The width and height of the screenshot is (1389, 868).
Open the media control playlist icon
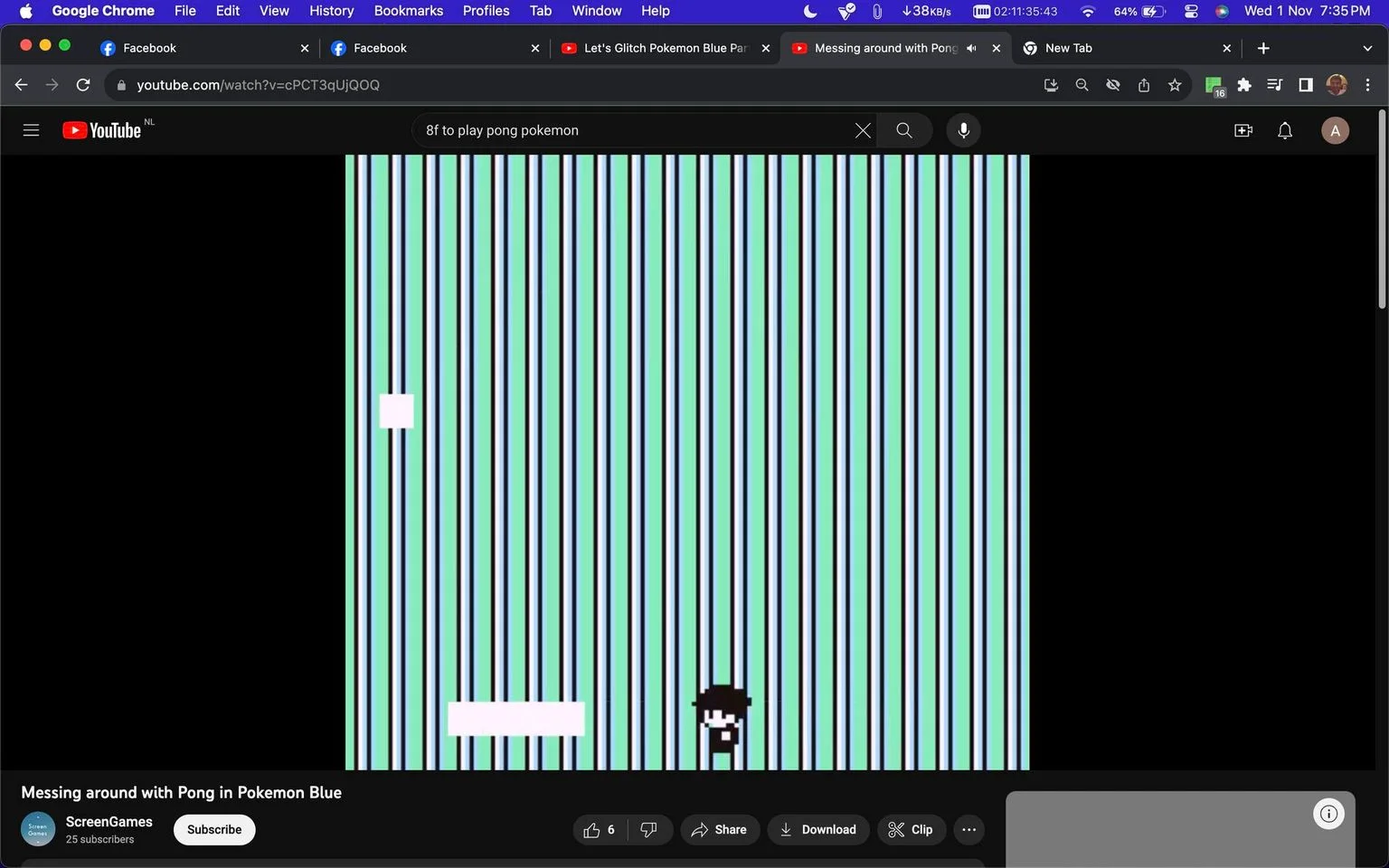point(1275,85)
